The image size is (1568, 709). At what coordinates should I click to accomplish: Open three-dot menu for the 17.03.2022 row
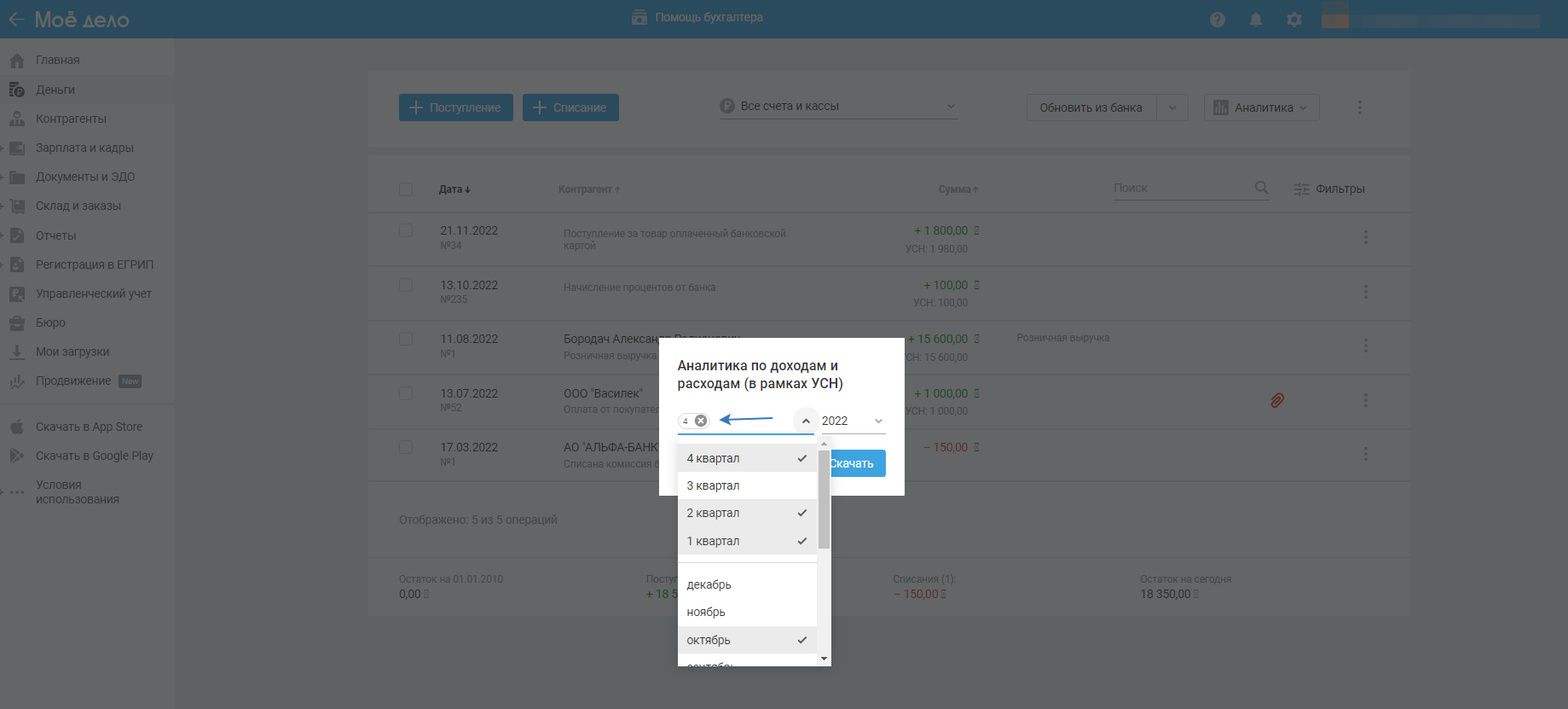(x=1366, y=454)
